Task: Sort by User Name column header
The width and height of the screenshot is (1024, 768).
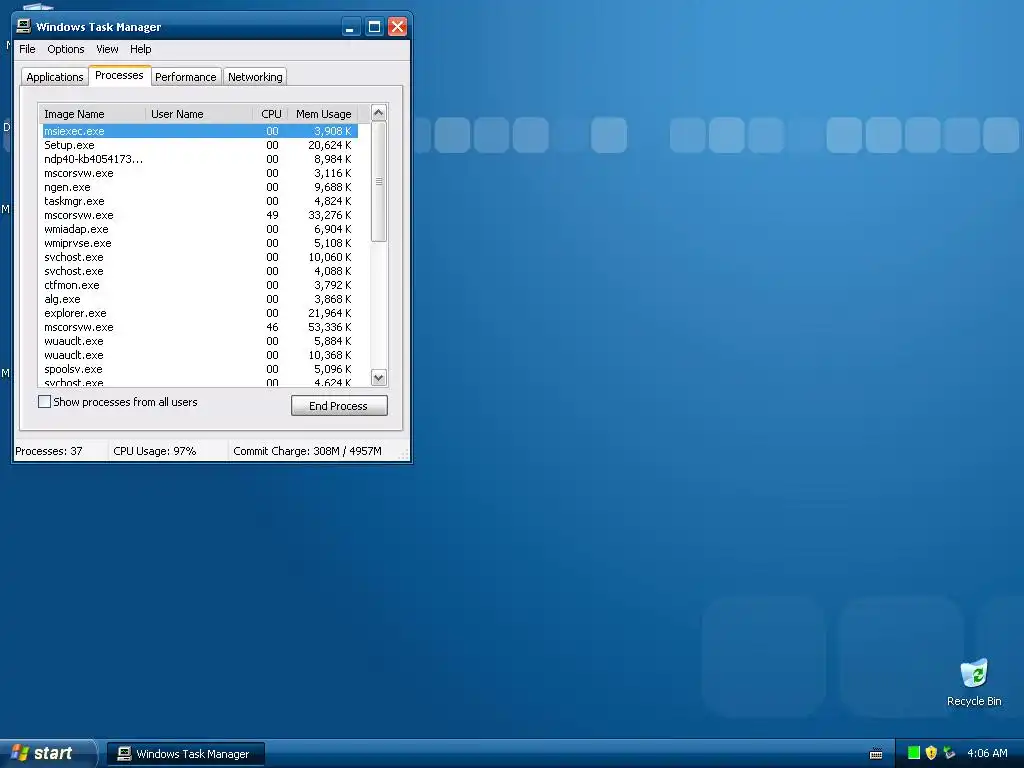Action: [199, 114]
